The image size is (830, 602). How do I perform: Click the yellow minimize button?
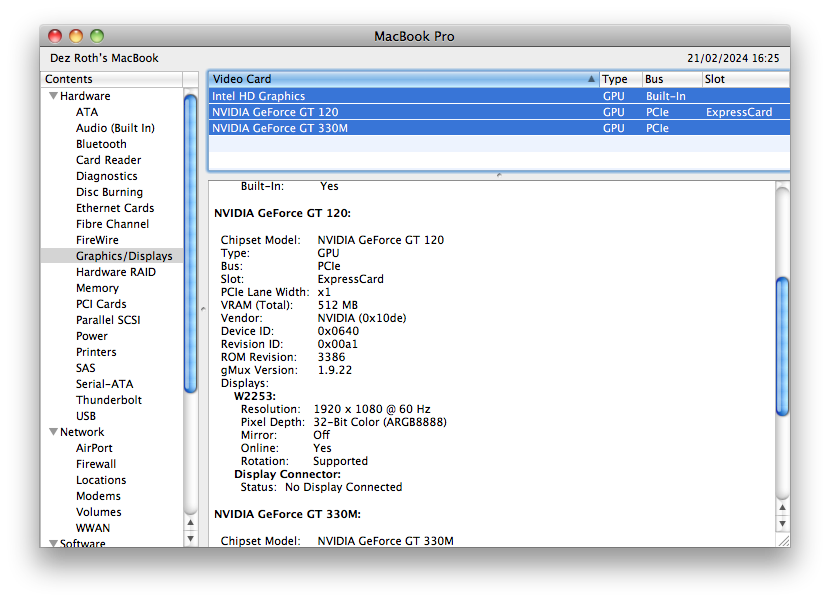tap(76, 35)
